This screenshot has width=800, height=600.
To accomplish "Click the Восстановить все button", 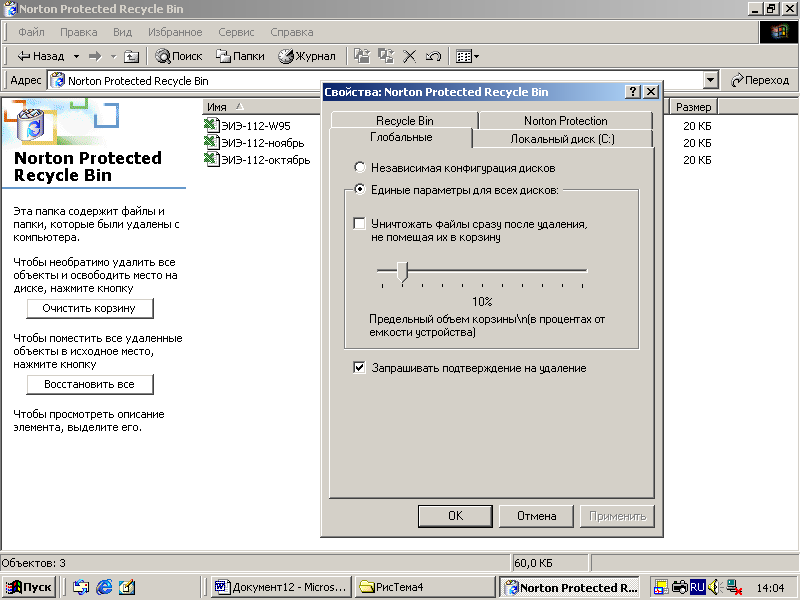I will (89, 384).
